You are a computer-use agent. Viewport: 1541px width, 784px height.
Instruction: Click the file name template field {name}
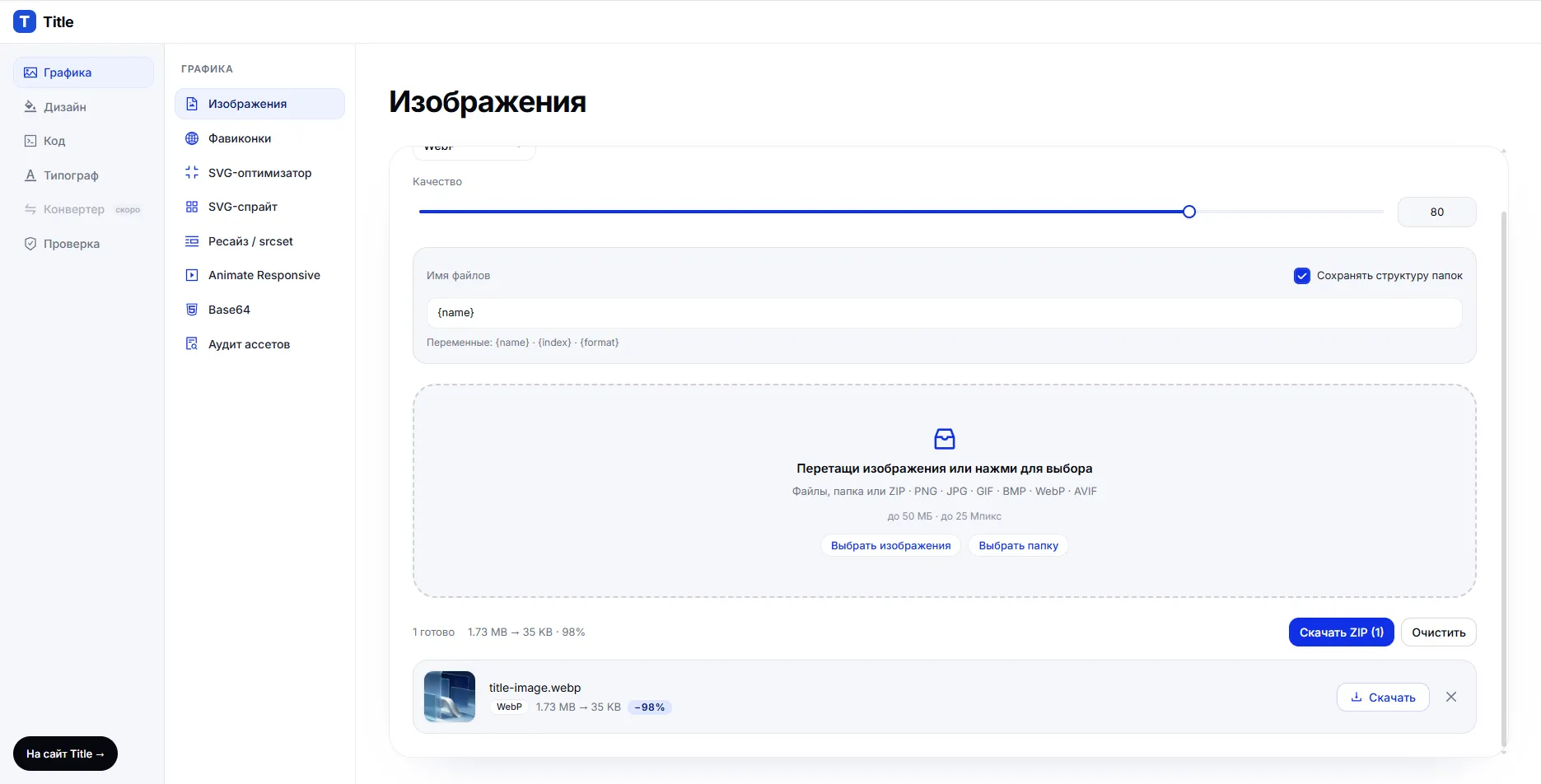944,313
